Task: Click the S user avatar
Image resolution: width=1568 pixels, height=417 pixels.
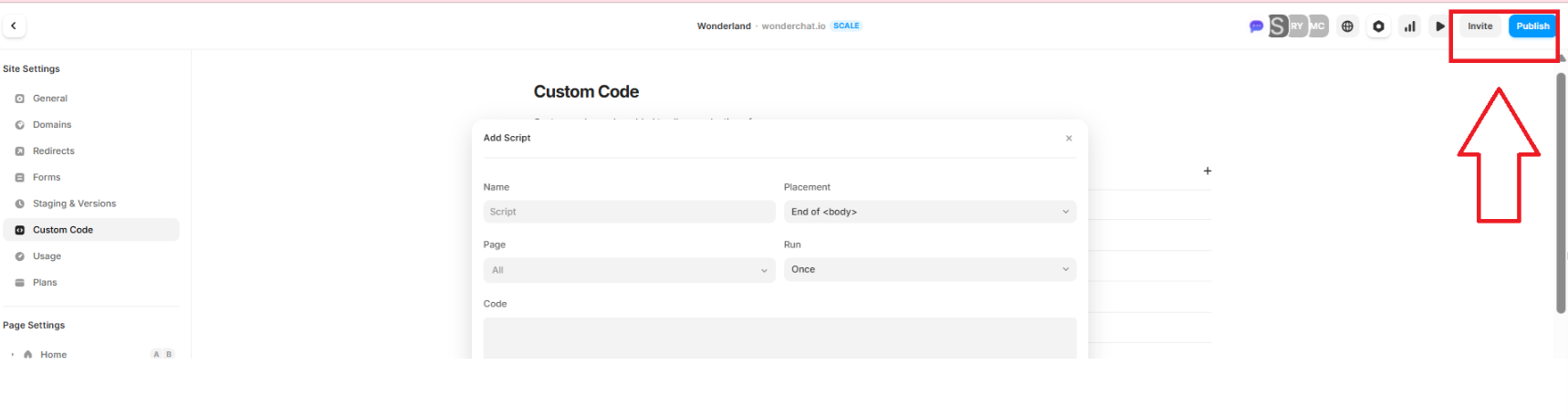Action: click(1278, 26)
